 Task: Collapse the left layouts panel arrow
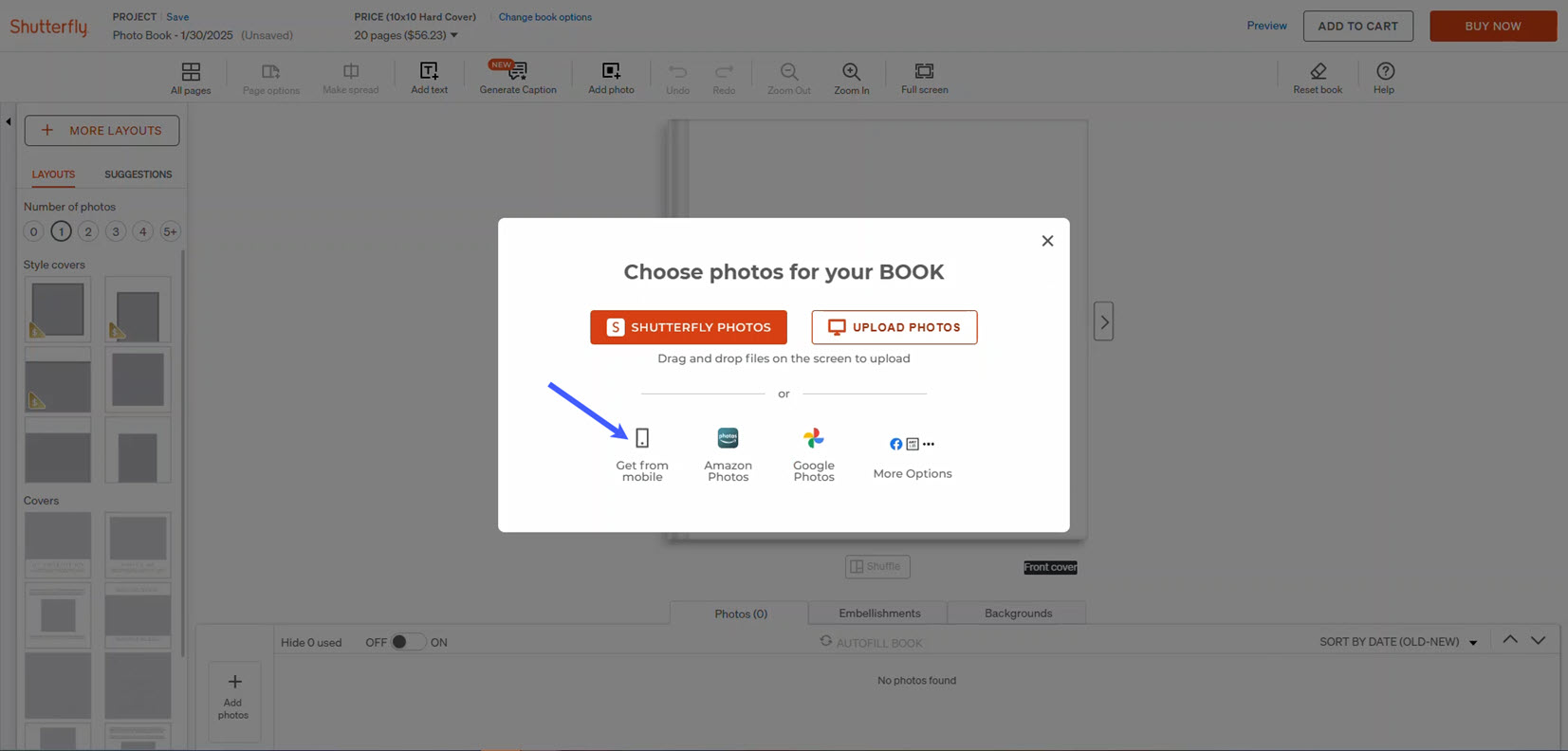(x=9, y=121)
